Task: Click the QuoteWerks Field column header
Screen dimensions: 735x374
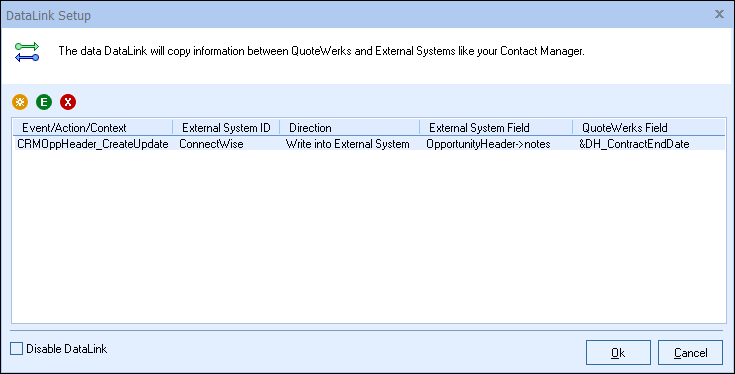Action: [649, 127]
